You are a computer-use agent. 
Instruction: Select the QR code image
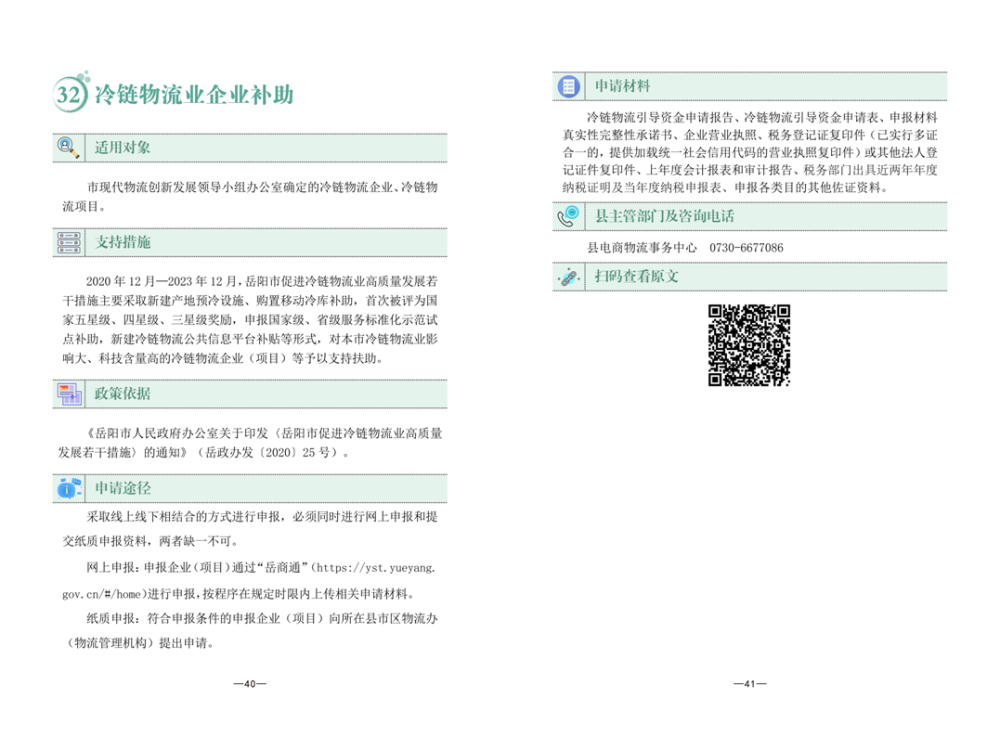749,345
